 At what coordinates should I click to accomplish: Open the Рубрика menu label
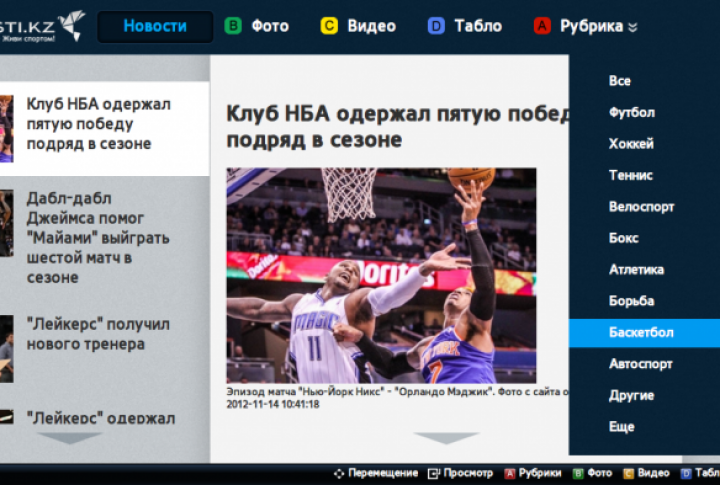591,26
